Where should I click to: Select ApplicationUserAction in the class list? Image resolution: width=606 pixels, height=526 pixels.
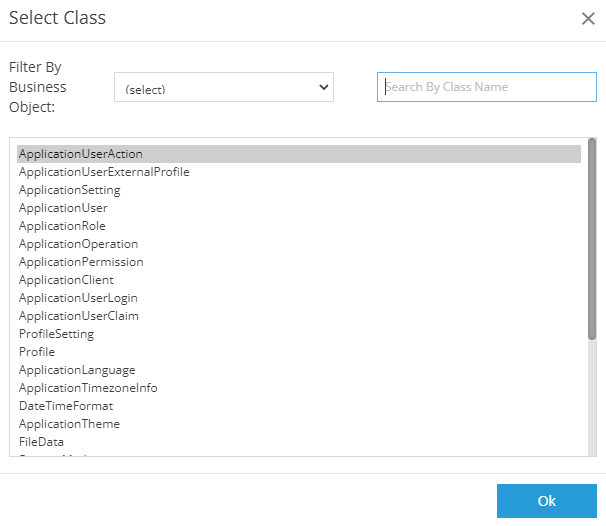coord(81,154)
